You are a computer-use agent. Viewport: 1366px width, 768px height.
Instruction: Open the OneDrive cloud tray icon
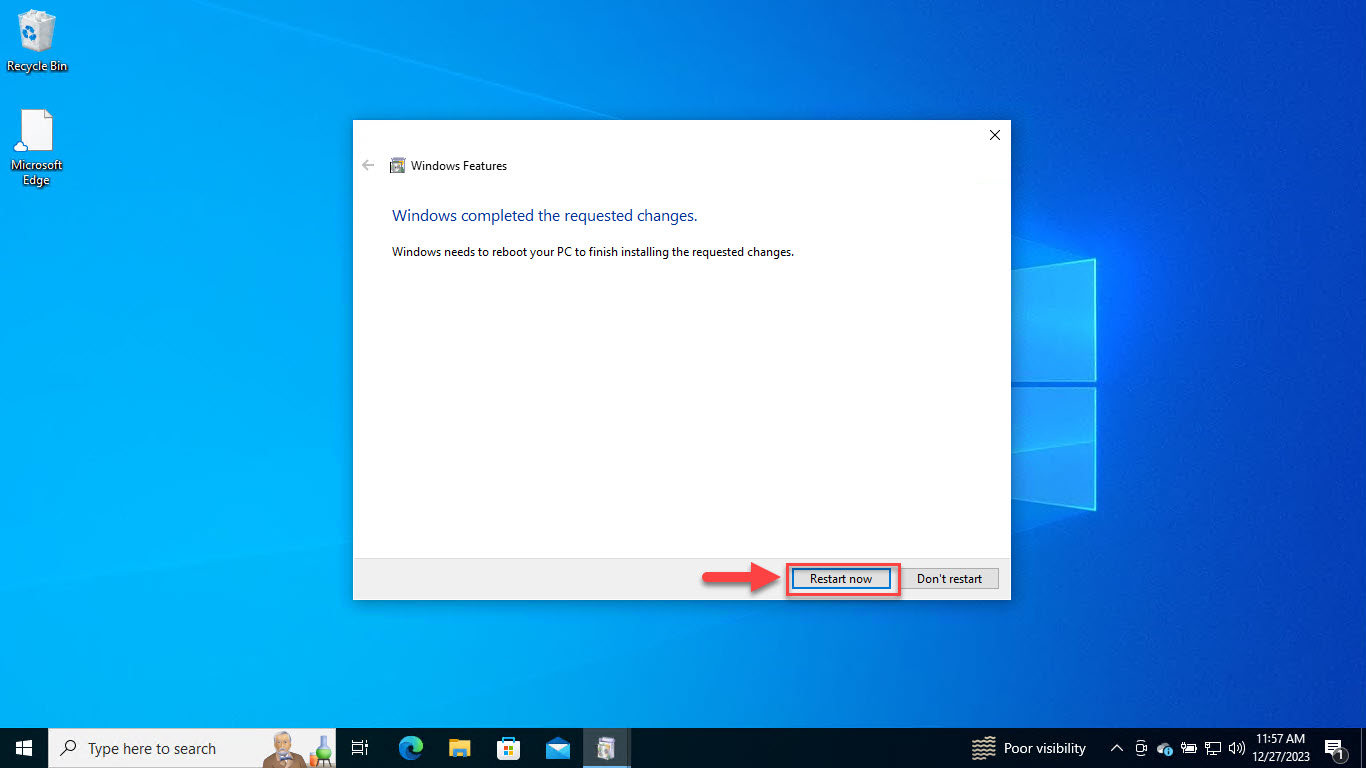[x=1164, y=748]
